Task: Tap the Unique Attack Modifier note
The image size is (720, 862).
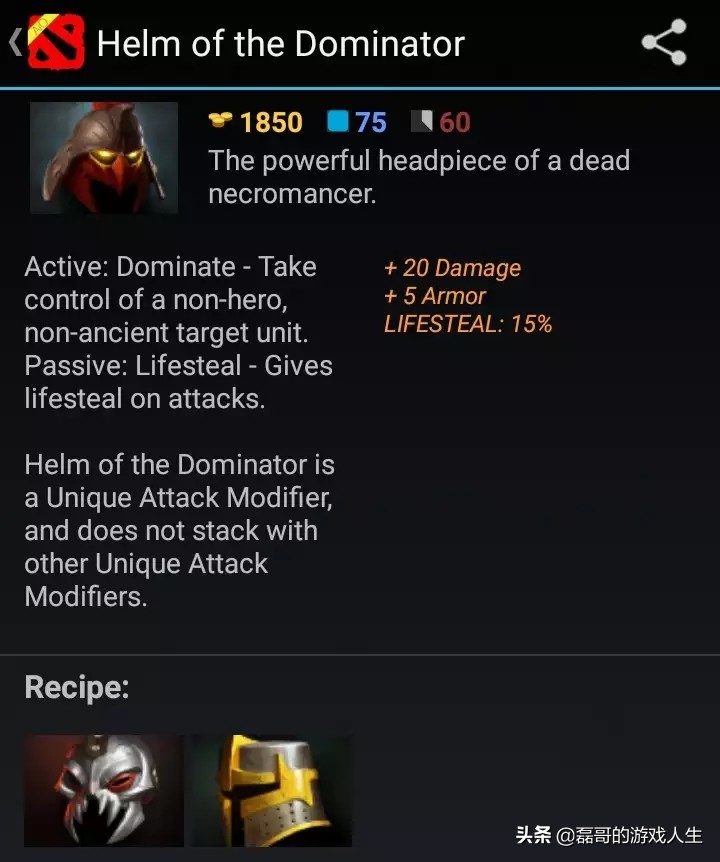Action: [180, 531]
